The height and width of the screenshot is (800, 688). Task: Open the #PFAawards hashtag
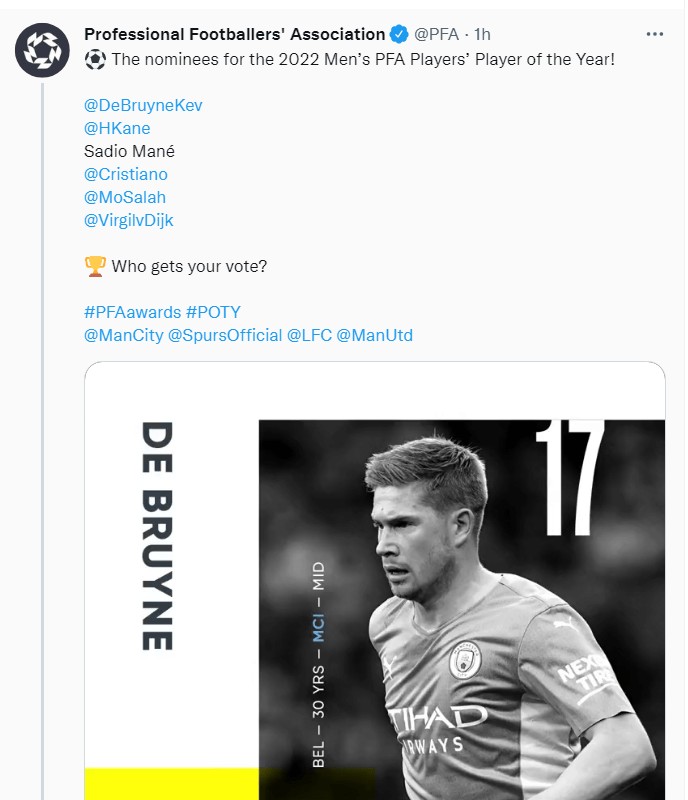132,312
